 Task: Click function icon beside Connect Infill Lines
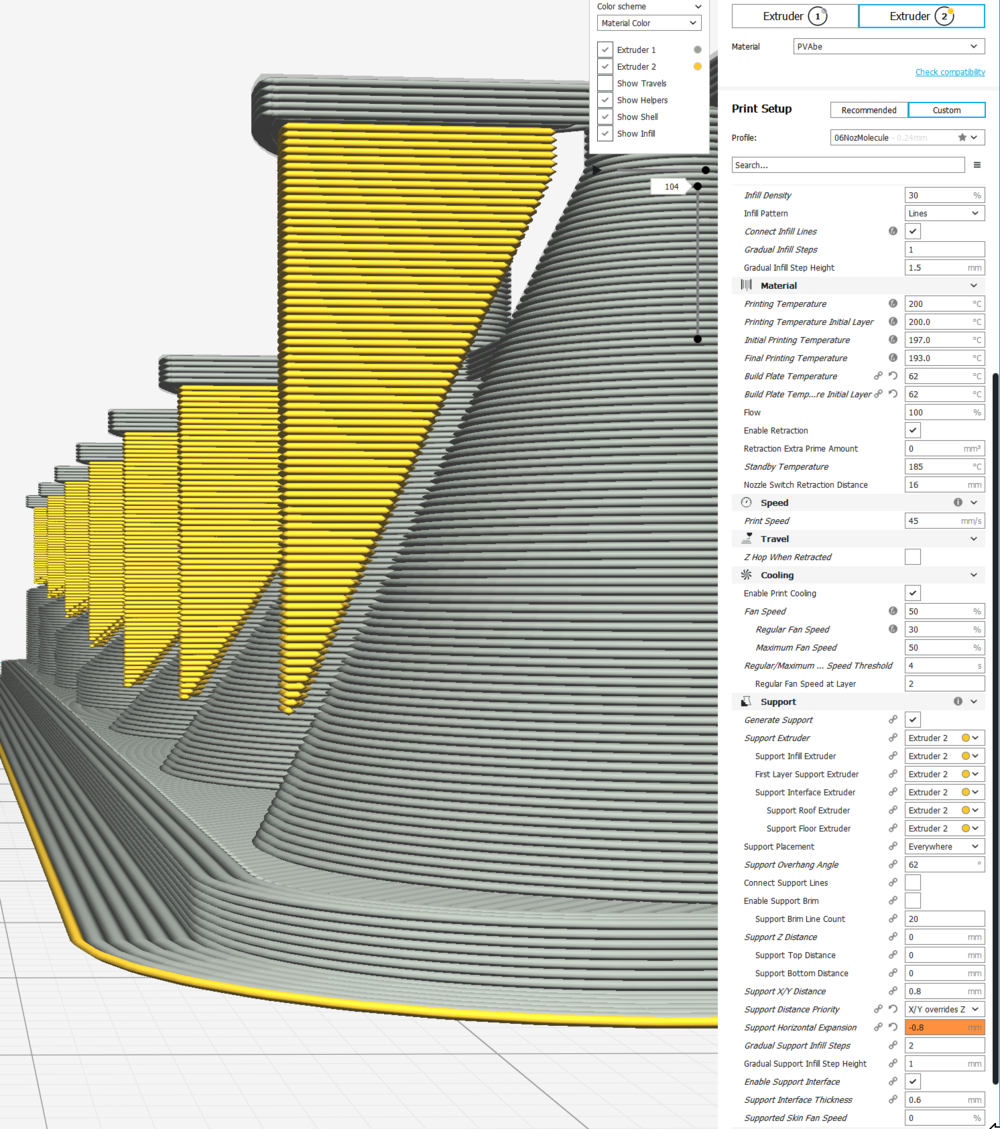pyautogui.click(x=893, y=231)
